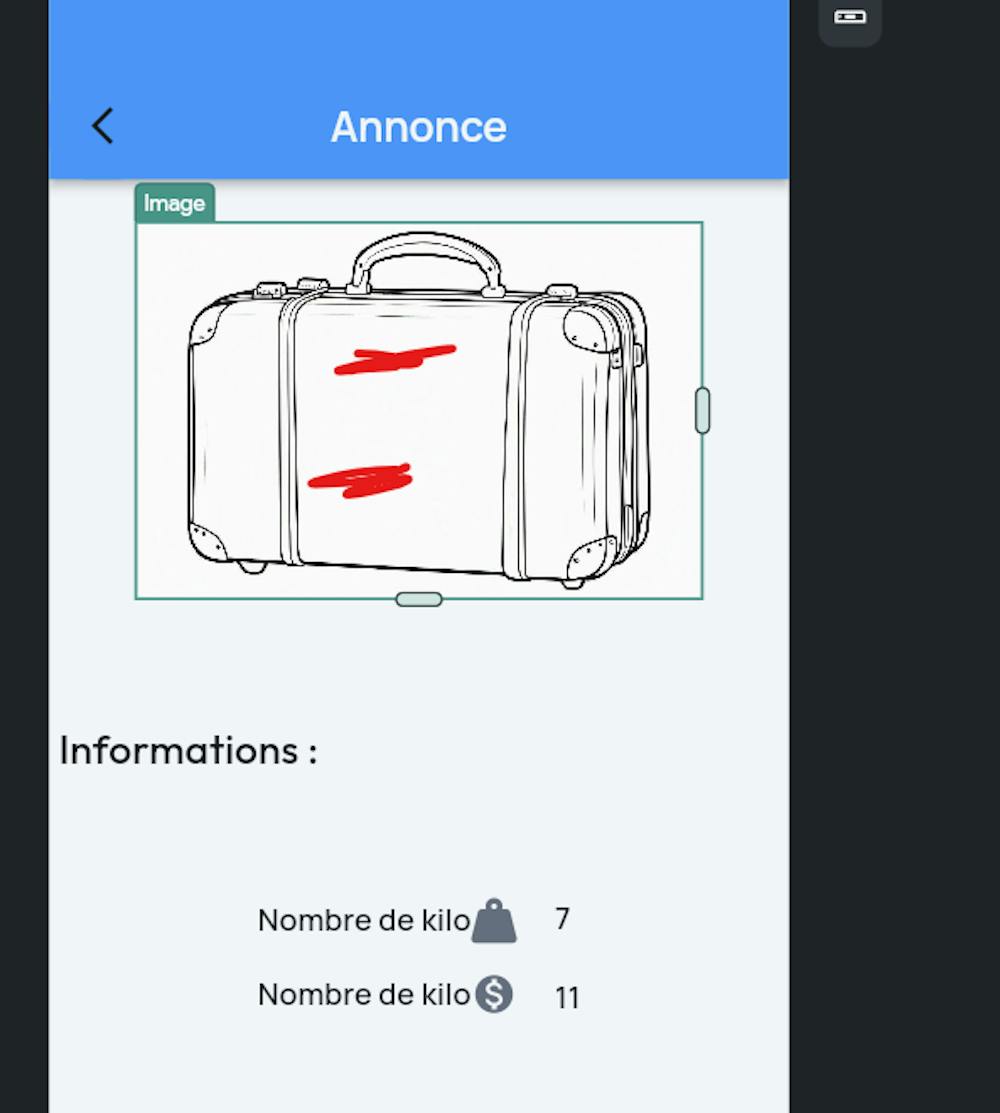The image size is (1000, 1113).
Task: Select the Informations : heading
Action: pyautogui.click(x=188, y=750)
